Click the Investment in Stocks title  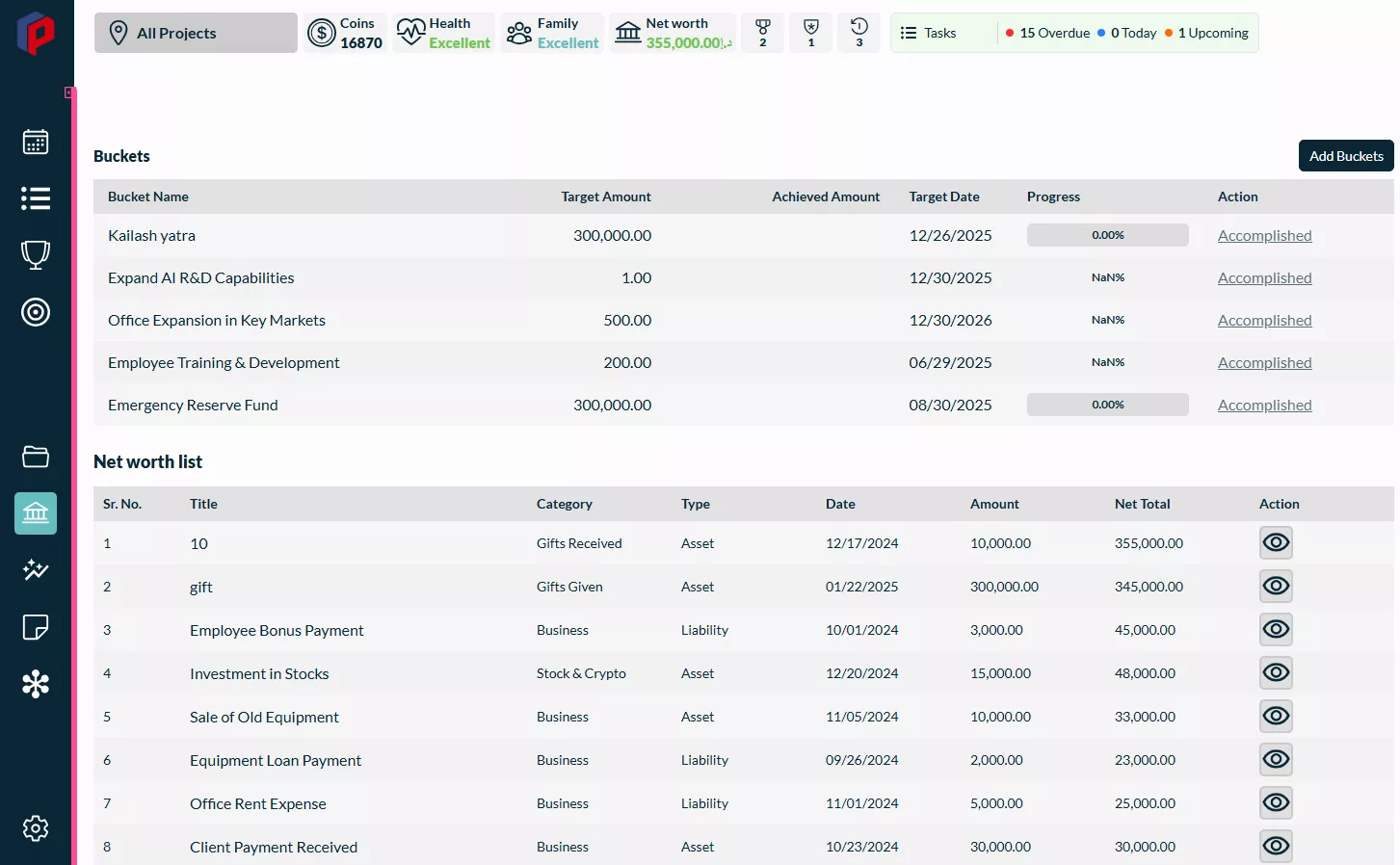[x=259, y=673]
